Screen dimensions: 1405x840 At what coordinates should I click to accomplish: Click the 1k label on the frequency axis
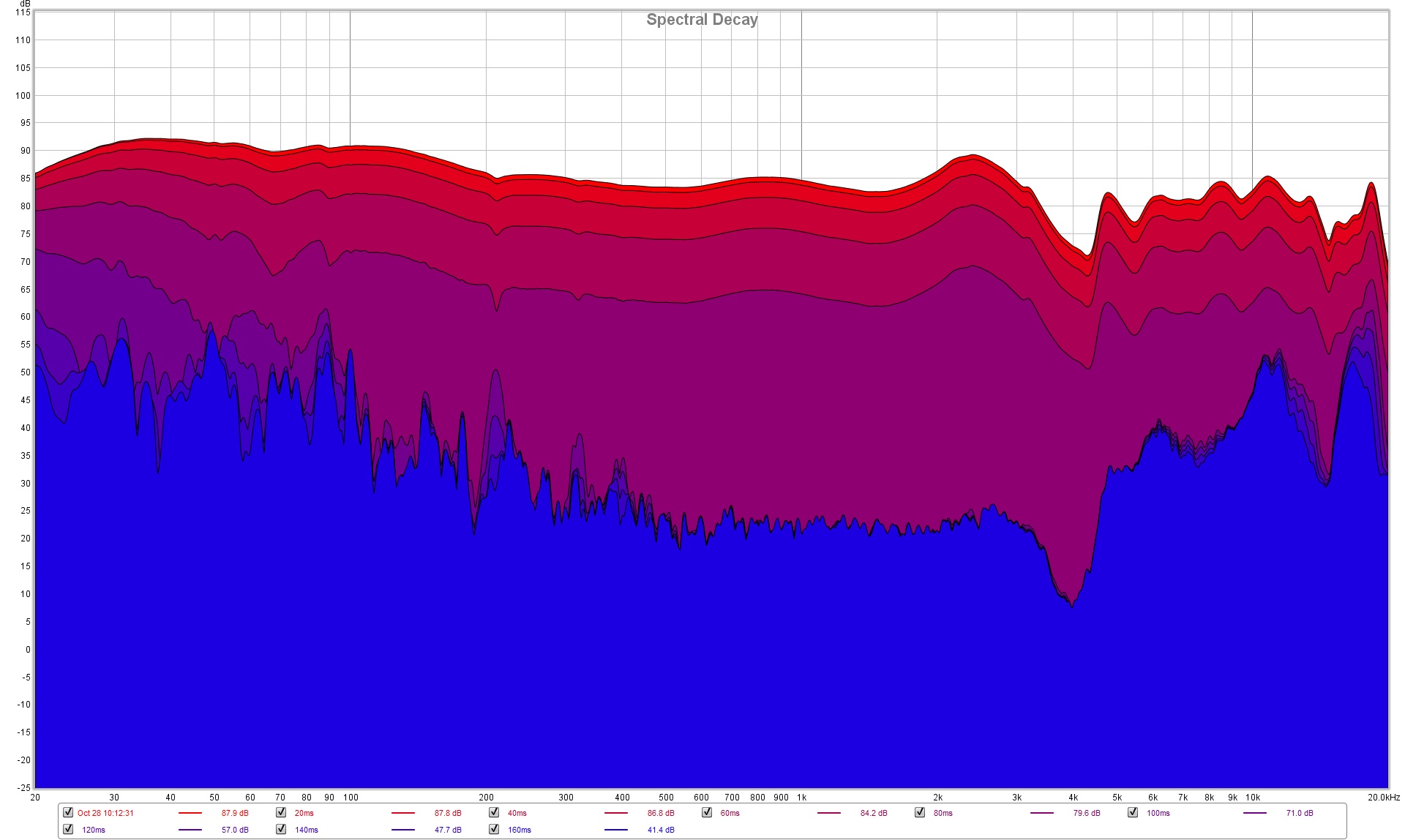click(x=801, y=798)
